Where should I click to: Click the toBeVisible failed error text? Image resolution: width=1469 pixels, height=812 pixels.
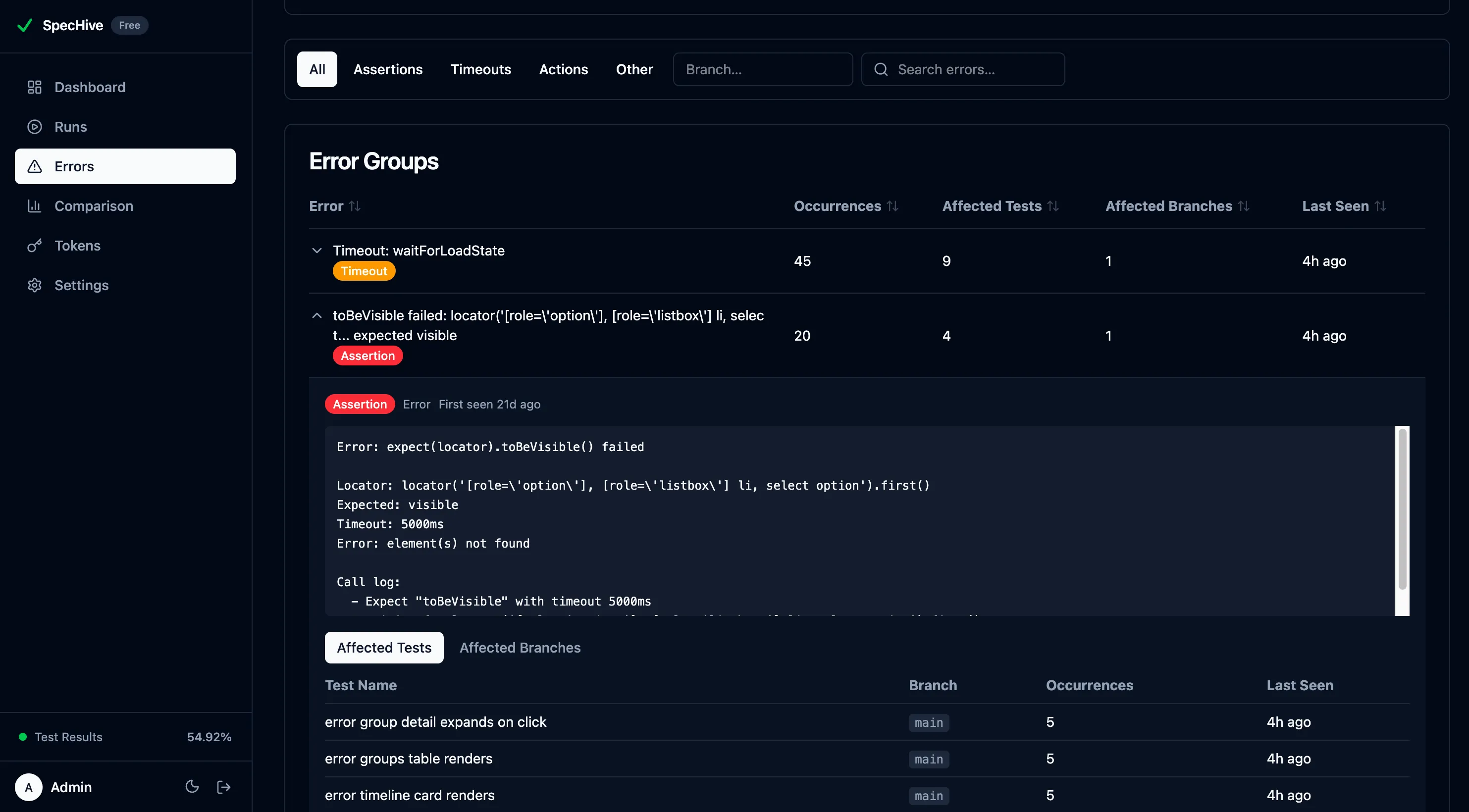pos(548,326)
